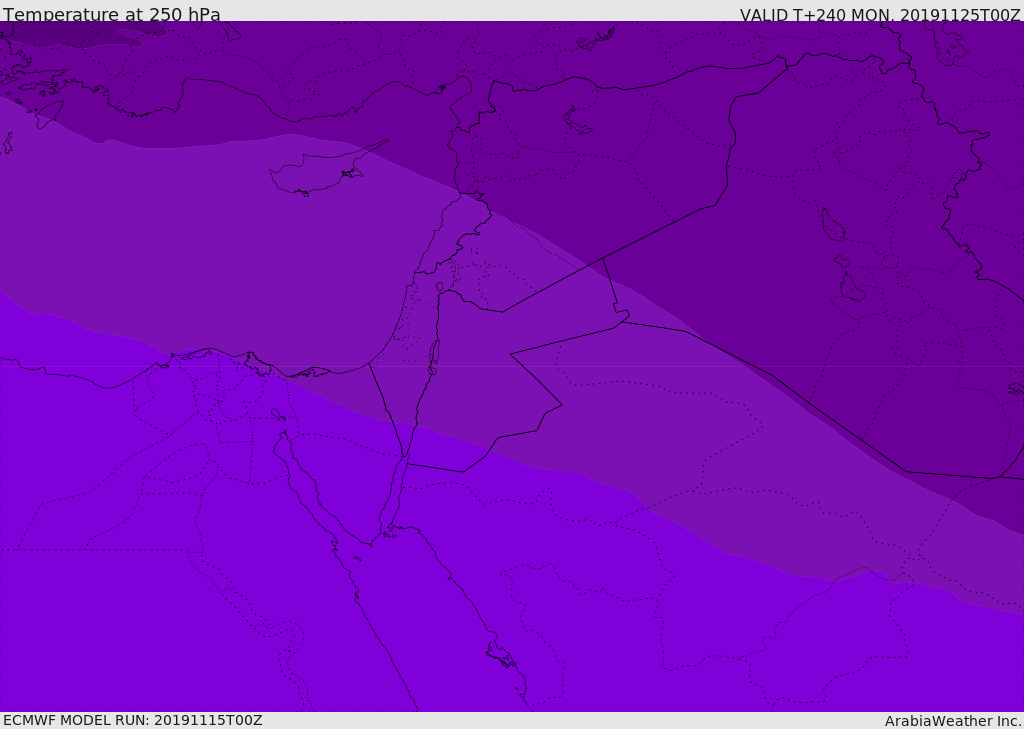The image size is (1024, 729).
Task: Click the ArabiaWeather Inc. credit text
Action: click(952, 721)
